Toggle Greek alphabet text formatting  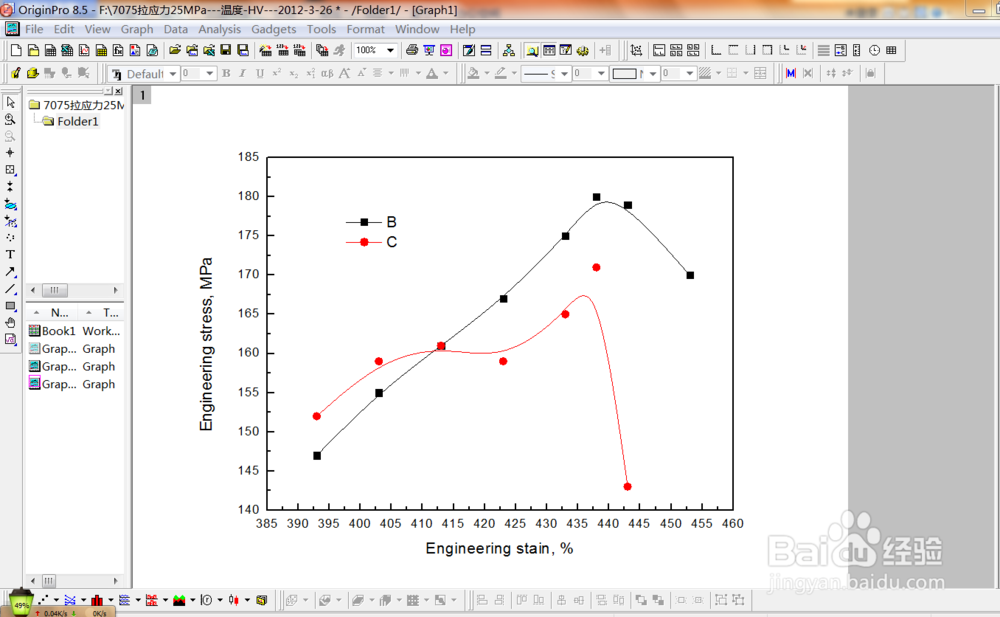[x=327, y=73]
